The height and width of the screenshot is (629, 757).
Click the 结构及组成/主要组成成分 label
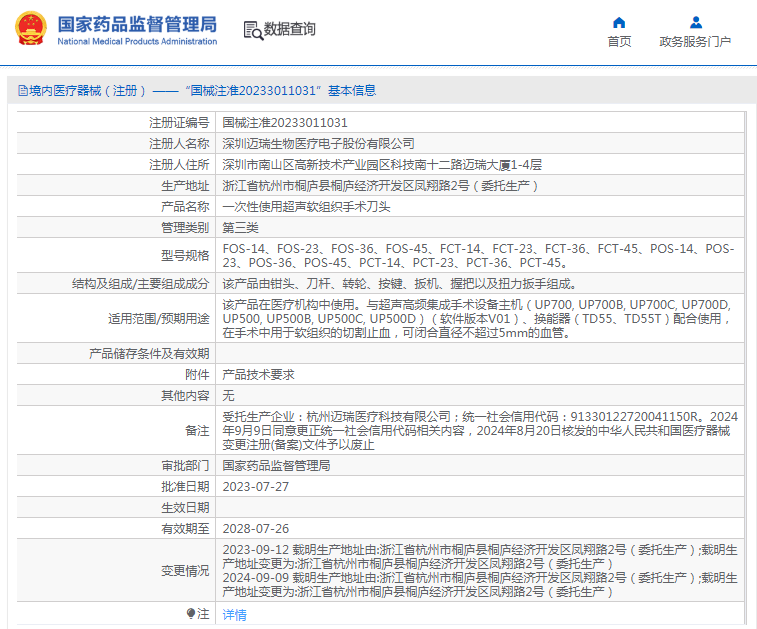140,284
